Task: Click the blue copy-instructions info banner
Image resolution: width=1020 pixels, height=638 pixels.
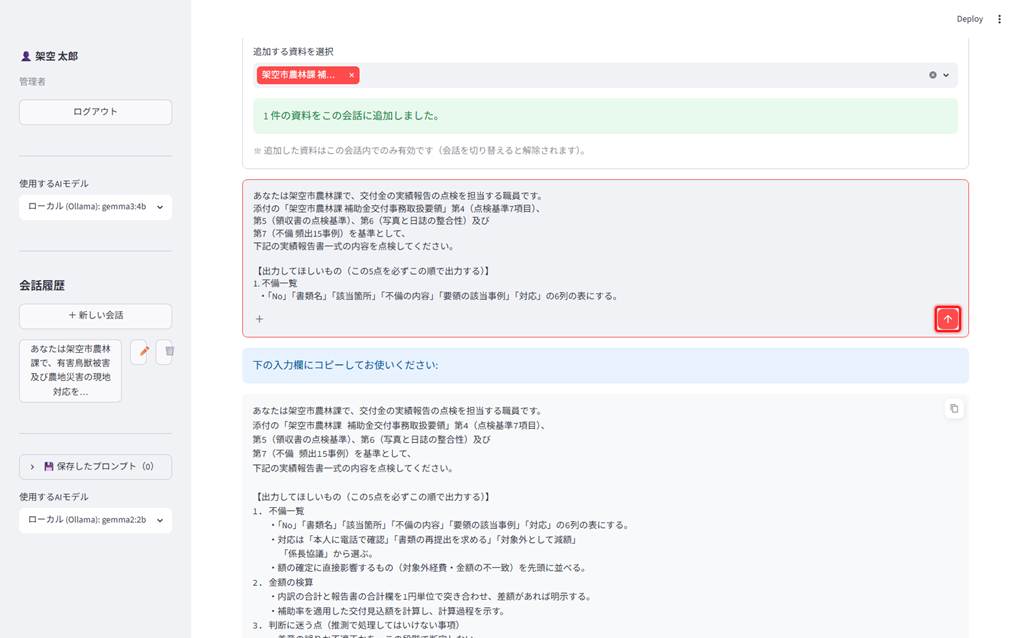Action: 605,365
